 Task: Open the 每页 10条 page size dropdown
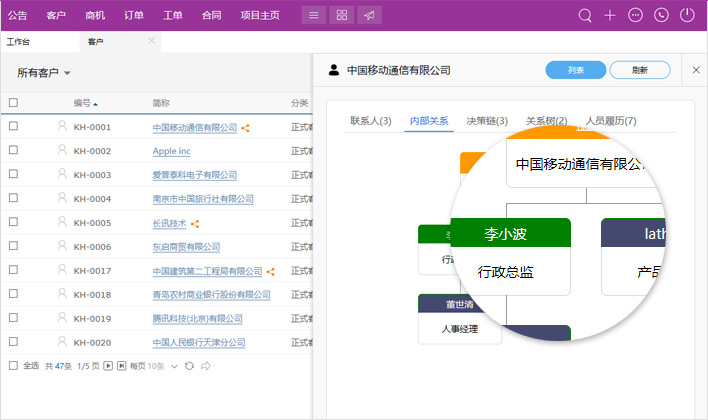point(154,366)
